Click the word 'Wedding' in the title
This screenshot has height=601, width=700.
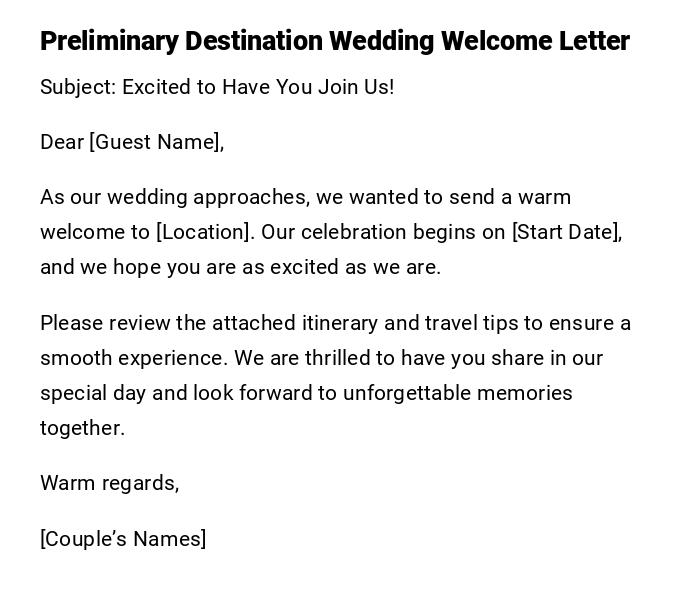[x=382, y=41]
